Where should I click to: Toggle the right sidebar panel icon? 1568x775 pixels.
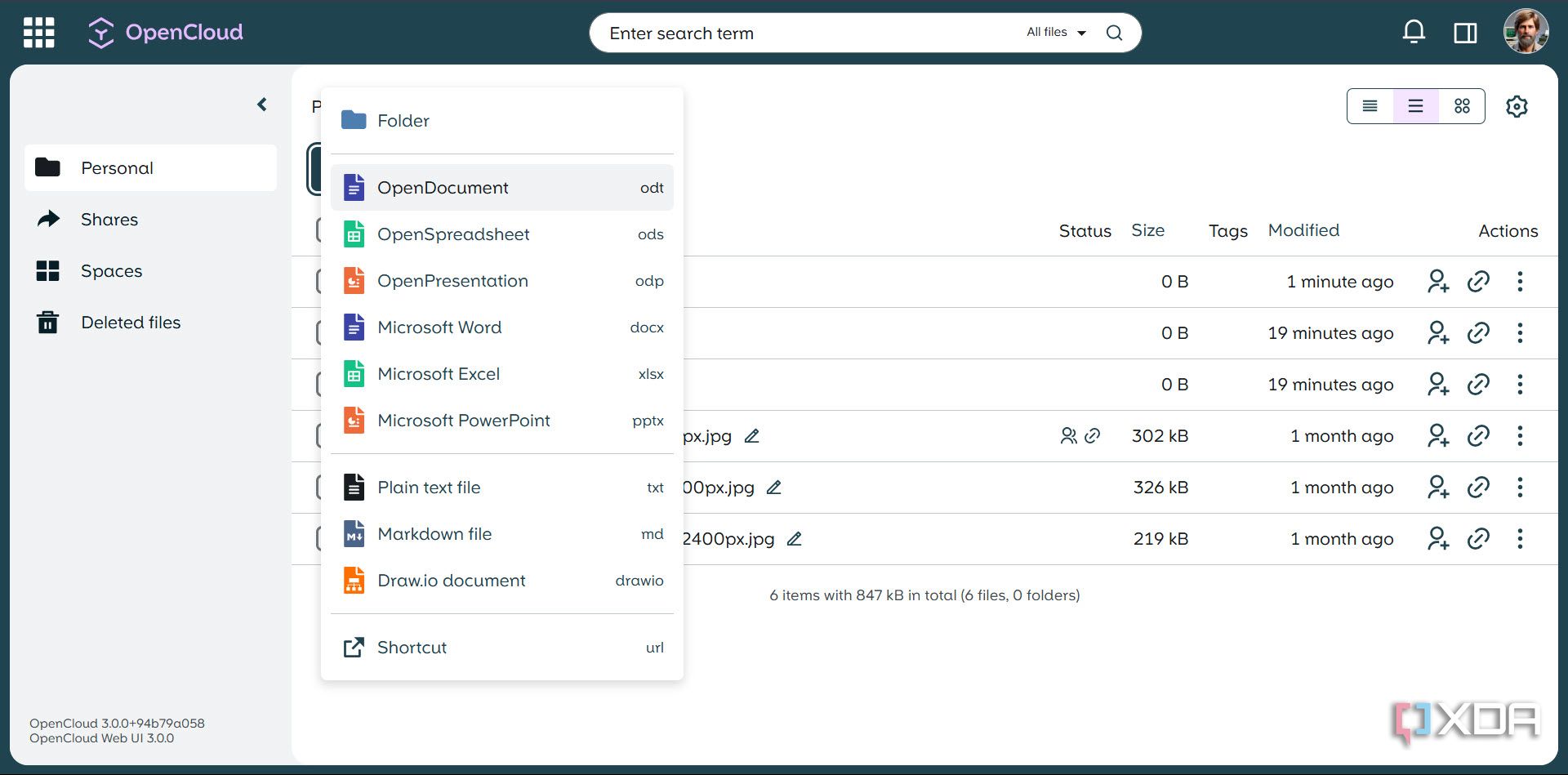tap(1465, 33)
